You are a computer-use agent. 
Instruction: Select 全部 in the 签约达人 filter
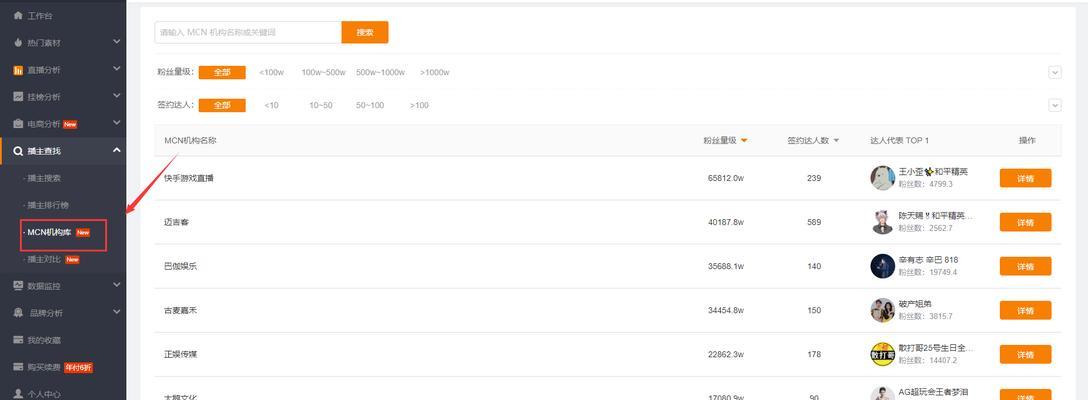(222, 106)
